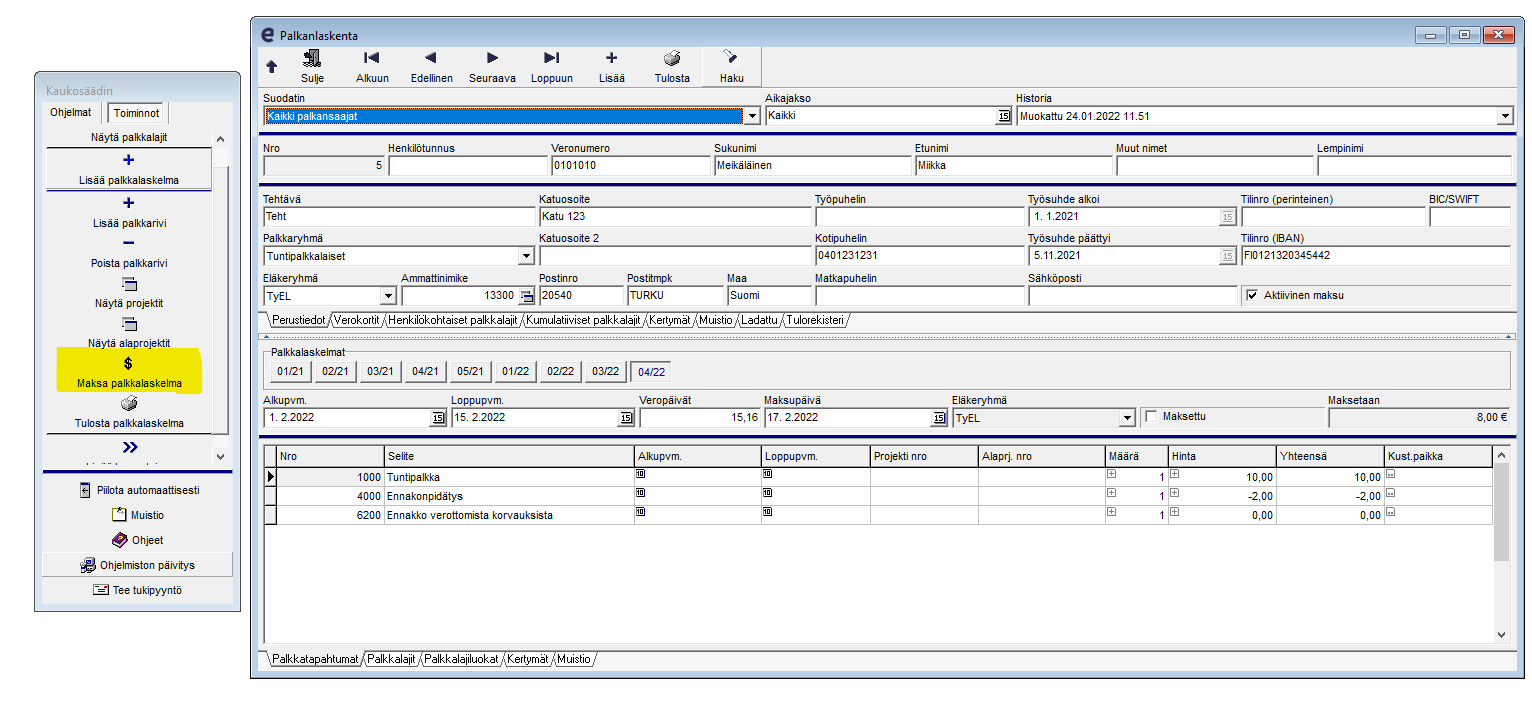Open calendar icon for Loppupvm. date
Image resolution: width=1532 pixels, height=706 pixels.
(x=626, y=418)
